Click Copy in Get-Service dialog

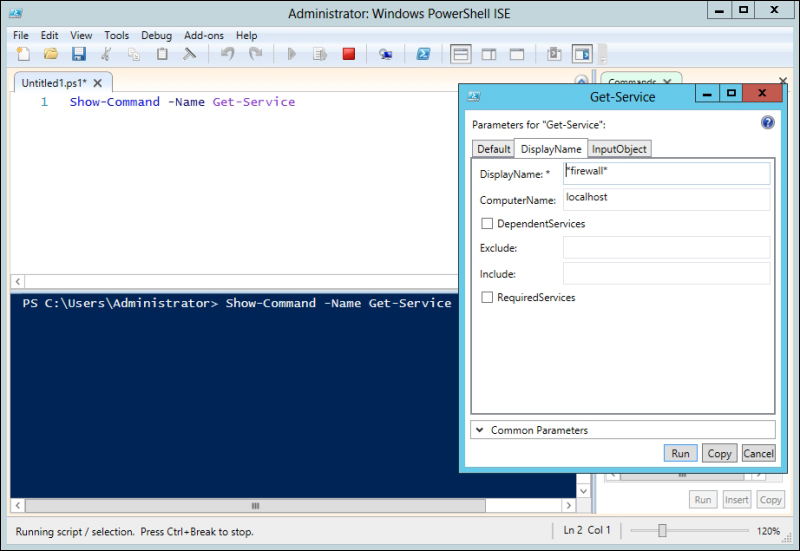tap(719, 453)
